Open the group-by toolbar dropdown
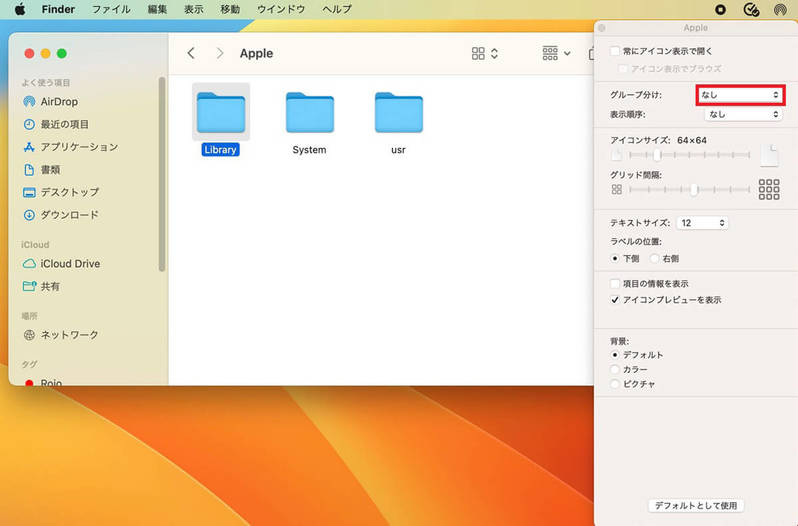 tap(556, 53)
